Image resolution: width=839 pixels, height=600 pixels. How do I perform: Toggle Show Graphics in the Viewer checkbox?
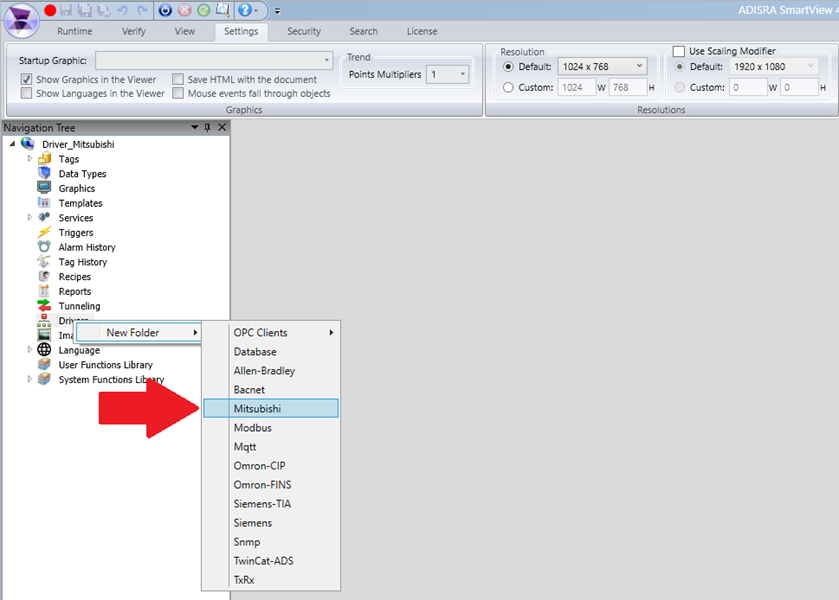(x=26, y=79)
